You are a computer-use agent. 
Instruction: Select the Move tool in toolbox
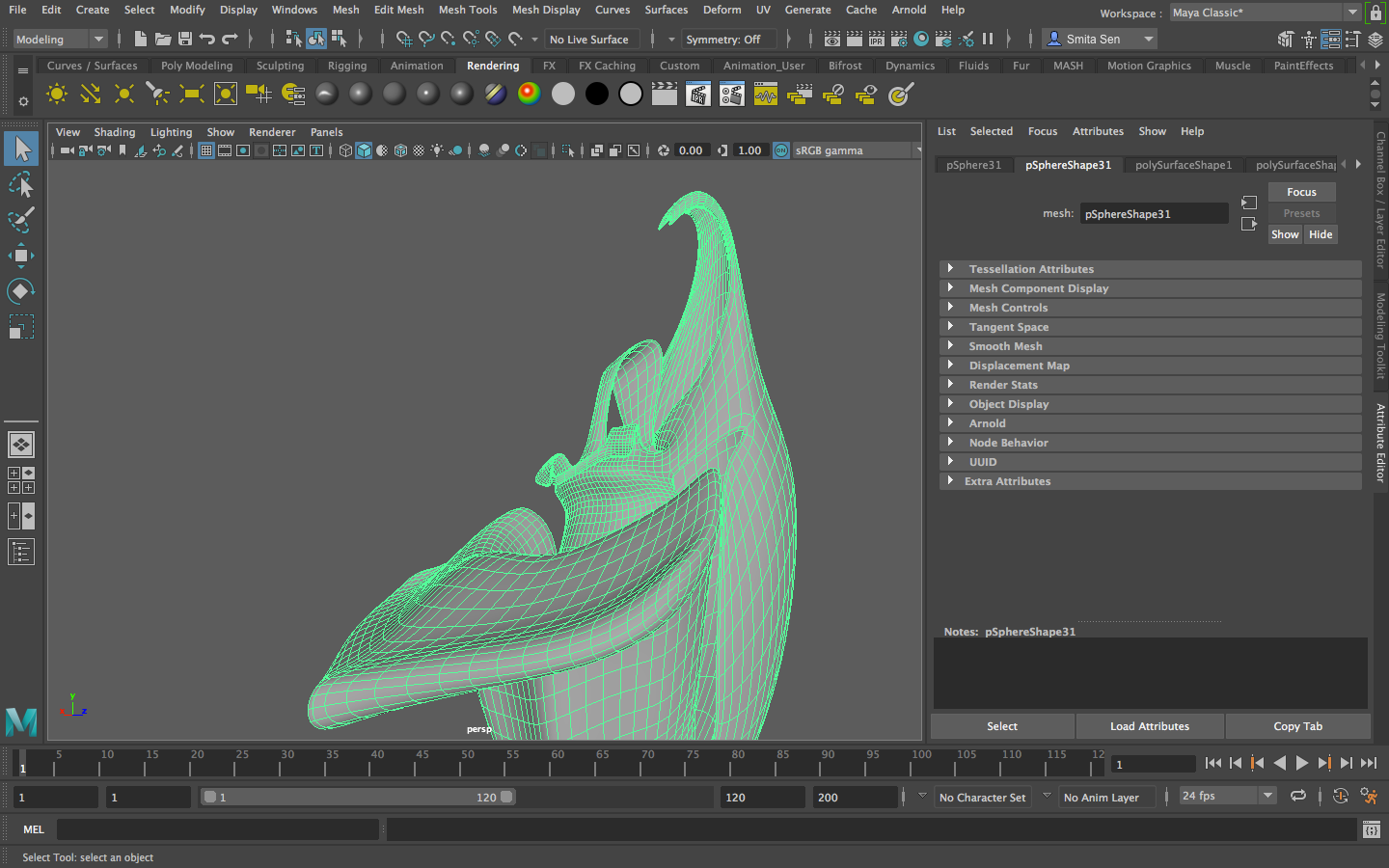(20, 256)
